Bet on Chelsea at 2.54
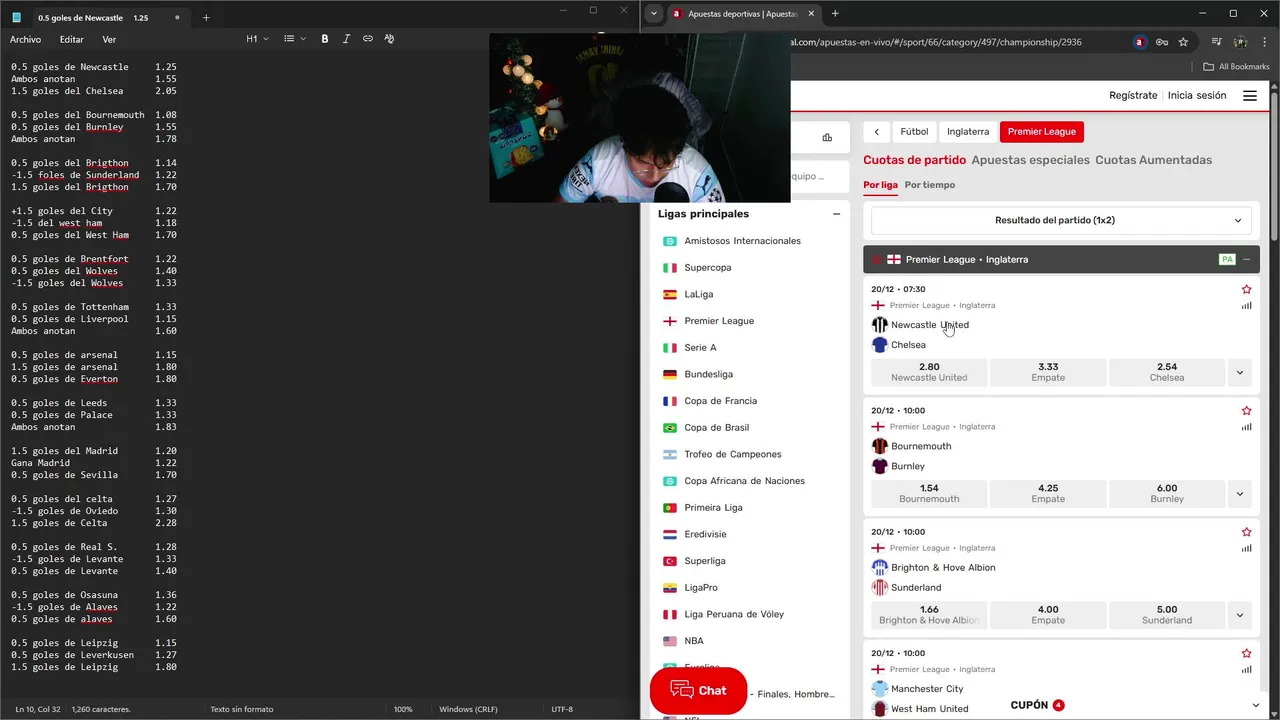 click(1167, 373)
